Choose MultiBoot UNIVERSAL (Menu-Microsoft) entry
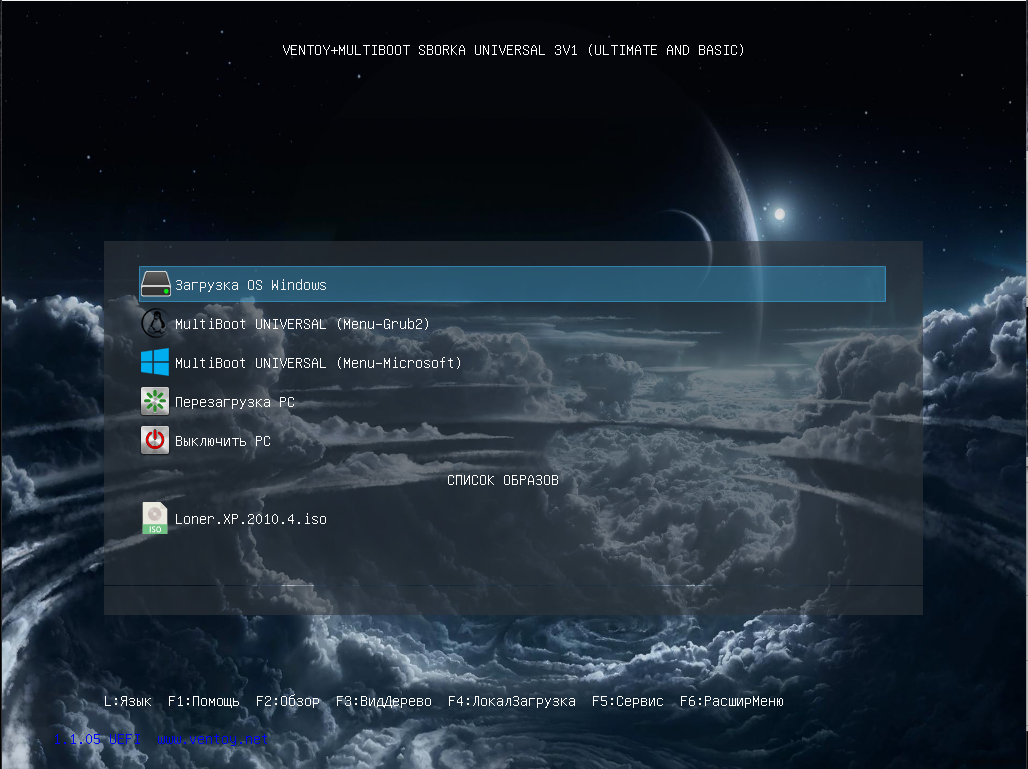 pos(318,363)
